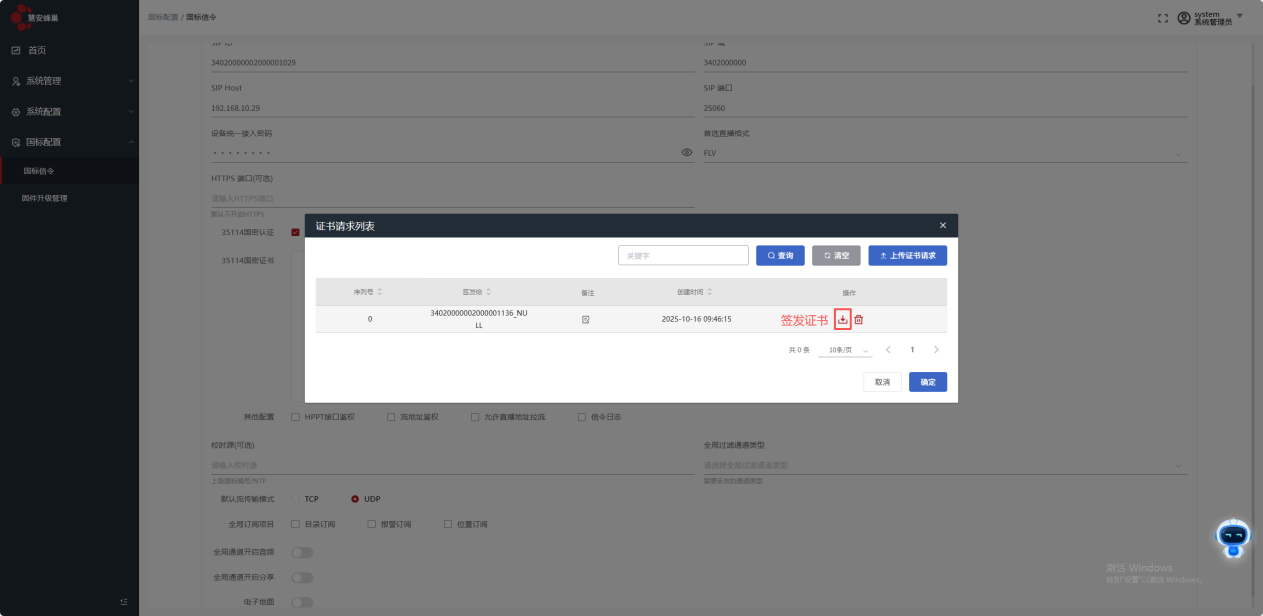Expand the 系统管理 sidebar menu

[x=69, y=81]
